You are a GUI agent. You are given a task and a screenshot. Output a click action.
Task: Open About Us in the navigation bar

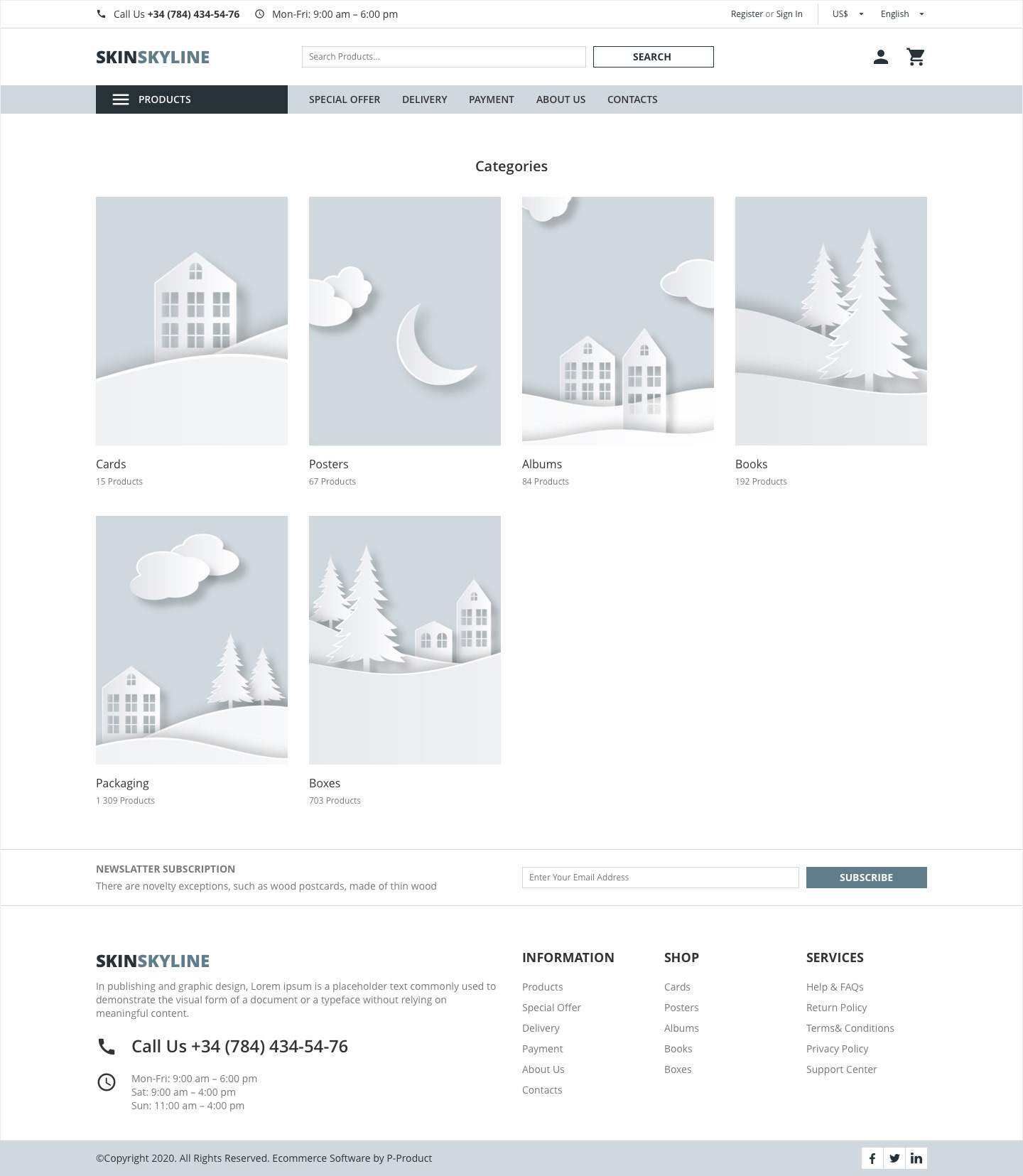pos(561,99)
